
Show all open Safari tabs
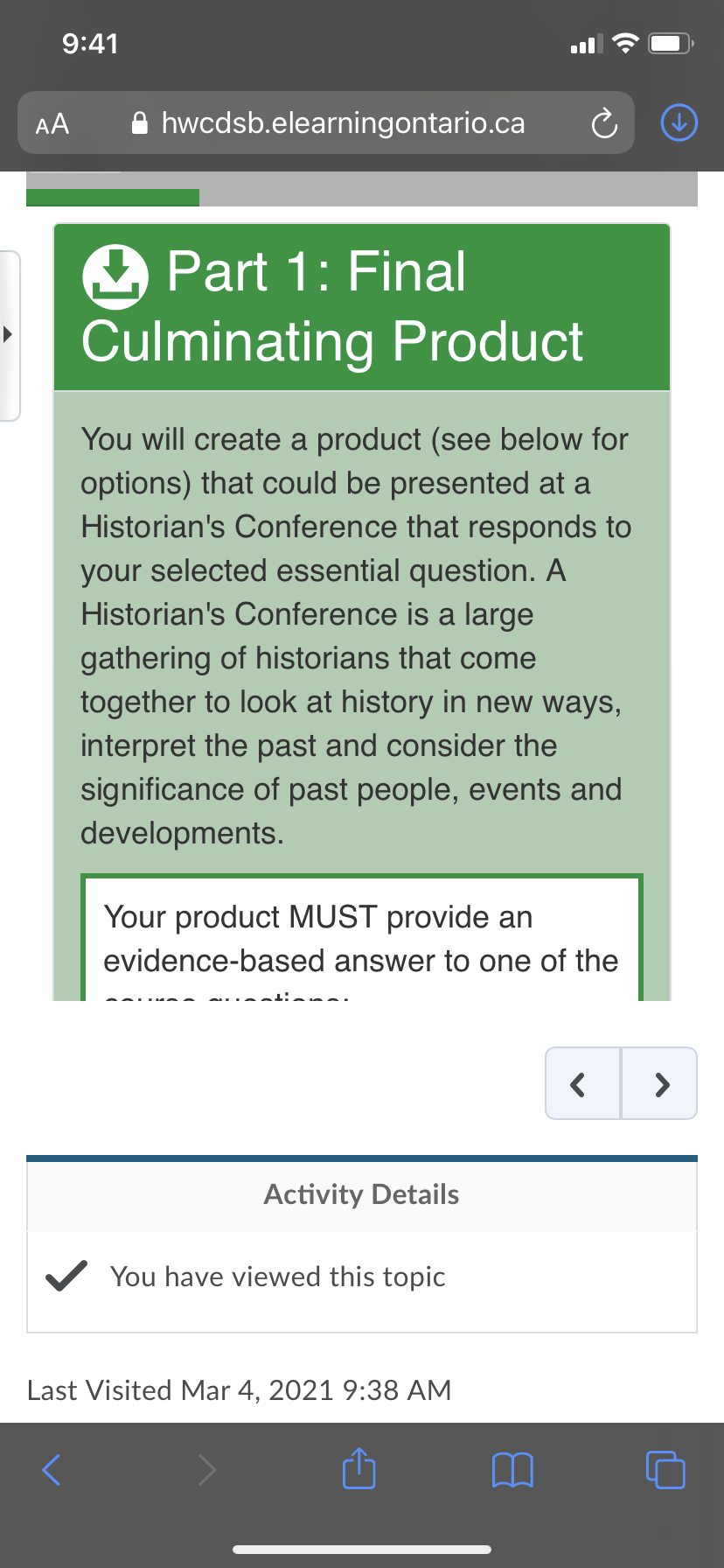(x=665, y=1469)
